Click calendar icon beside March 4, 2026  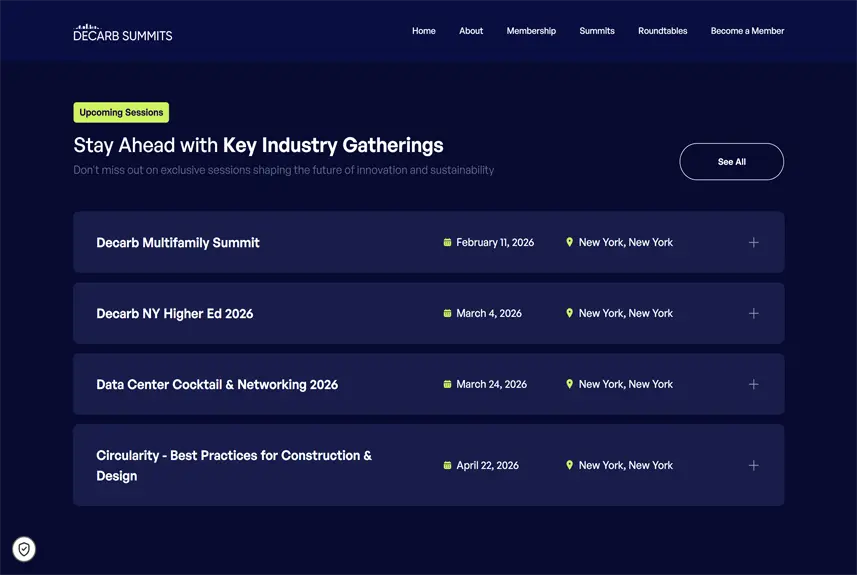[x=447, y=313]
